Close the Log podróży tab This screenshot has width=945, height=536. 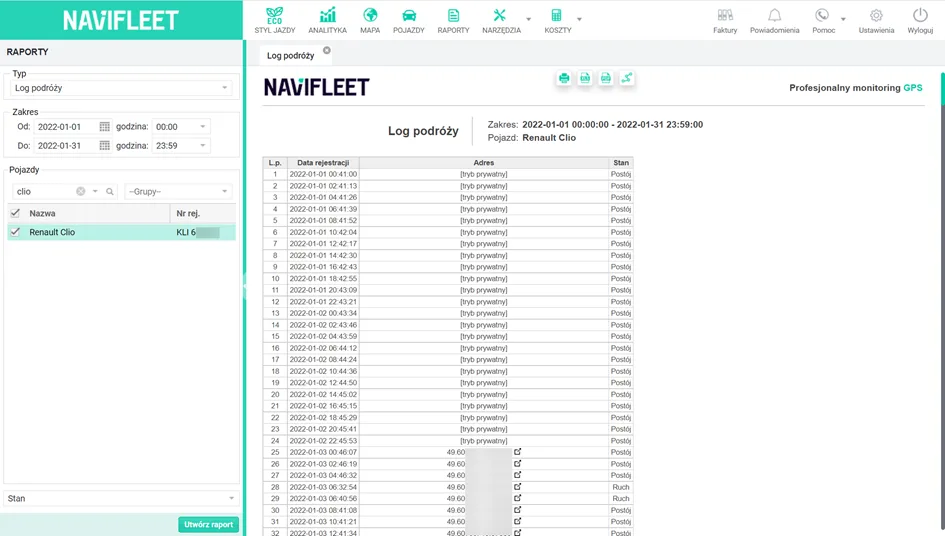pyautogui.click(x=327, y=51)
